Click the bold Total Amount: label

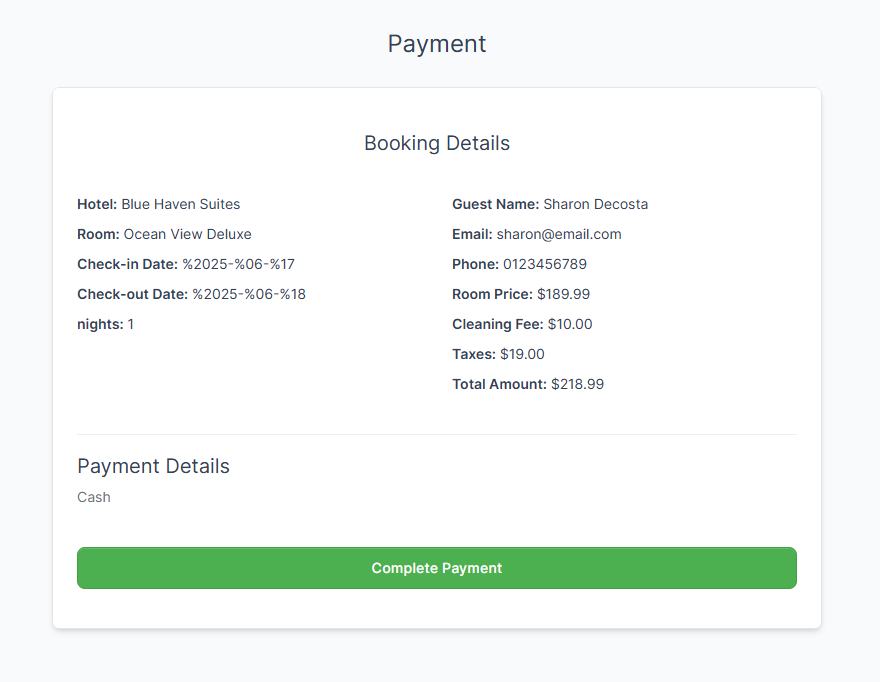click(499, 384)
